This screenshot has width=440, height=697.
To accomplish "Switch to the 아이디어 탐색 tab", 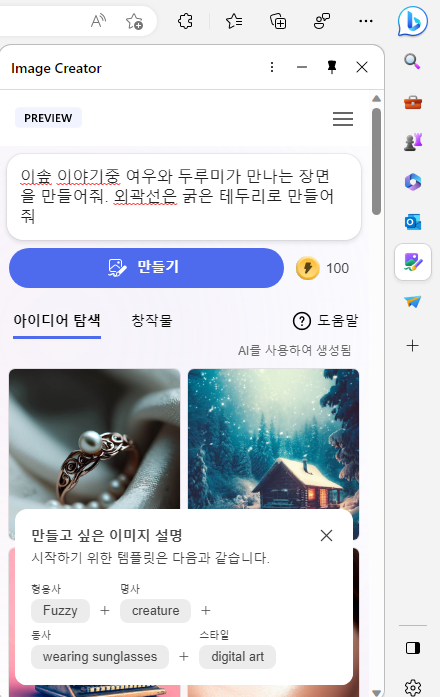I will (x=57, y=320).
